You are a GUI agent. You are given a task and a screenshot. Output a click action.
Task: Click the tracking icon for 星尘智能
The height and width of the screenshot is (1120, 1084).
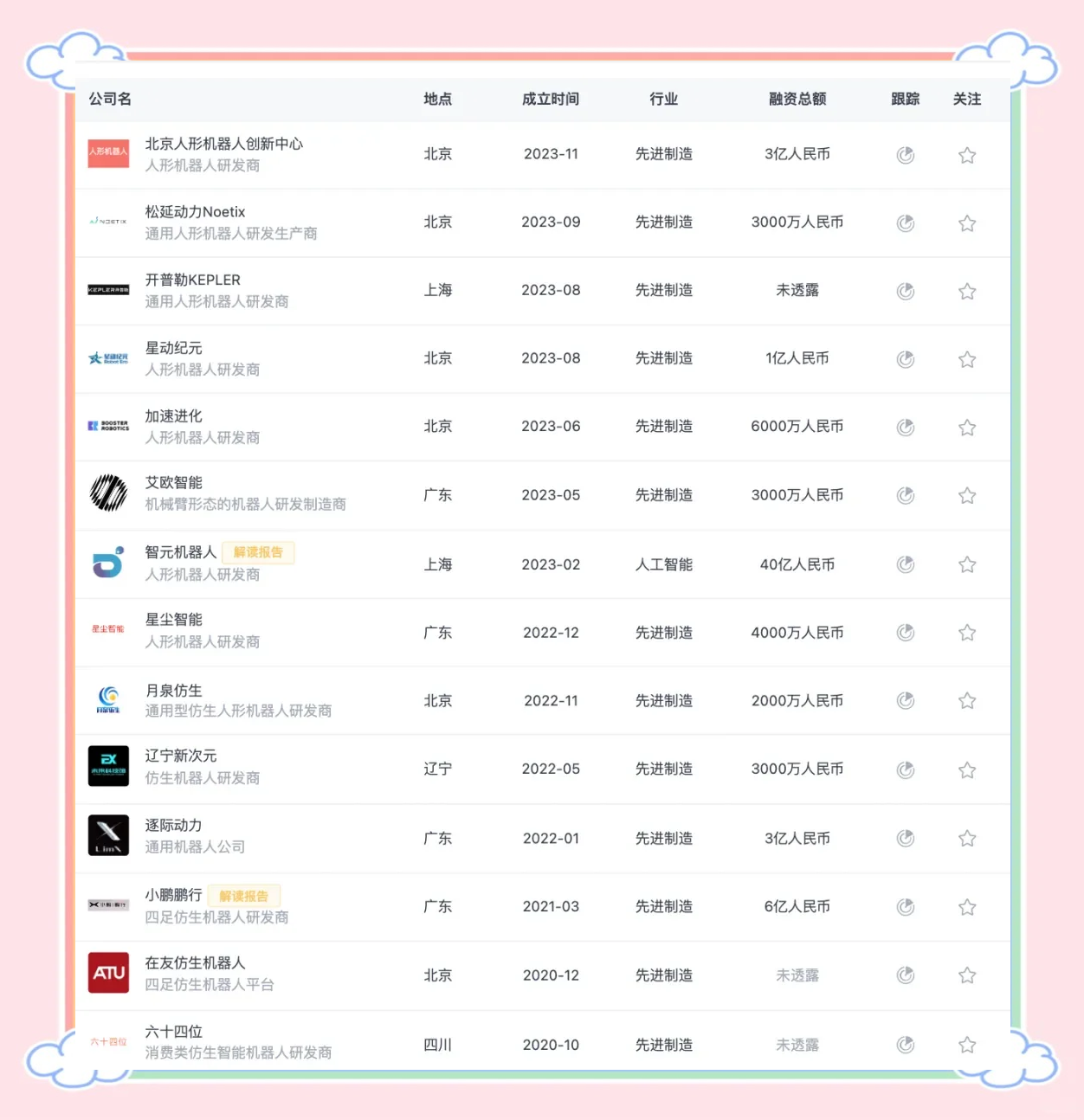pos(905,633)
